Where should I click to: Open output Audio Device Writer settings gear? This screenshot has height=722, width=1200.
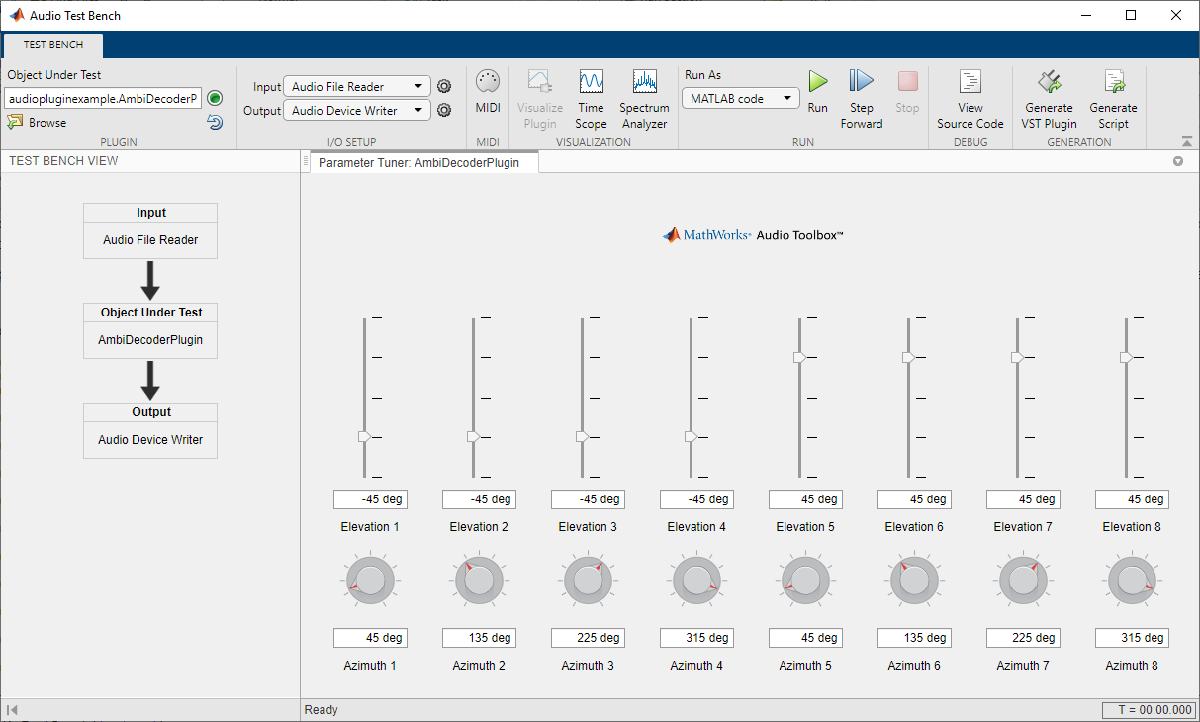tap(444, 111)
